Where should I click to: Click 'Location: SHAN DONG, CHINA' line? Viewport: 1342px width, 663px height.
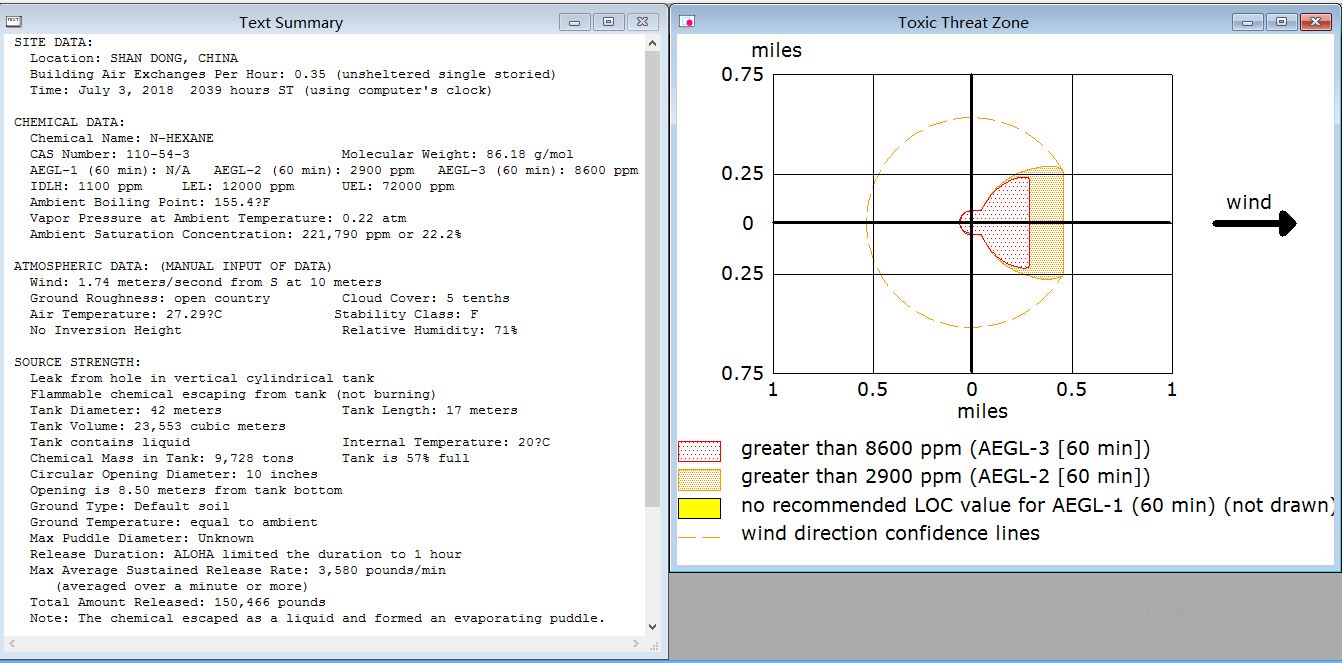pyautogui.click(x=134, y=58)
